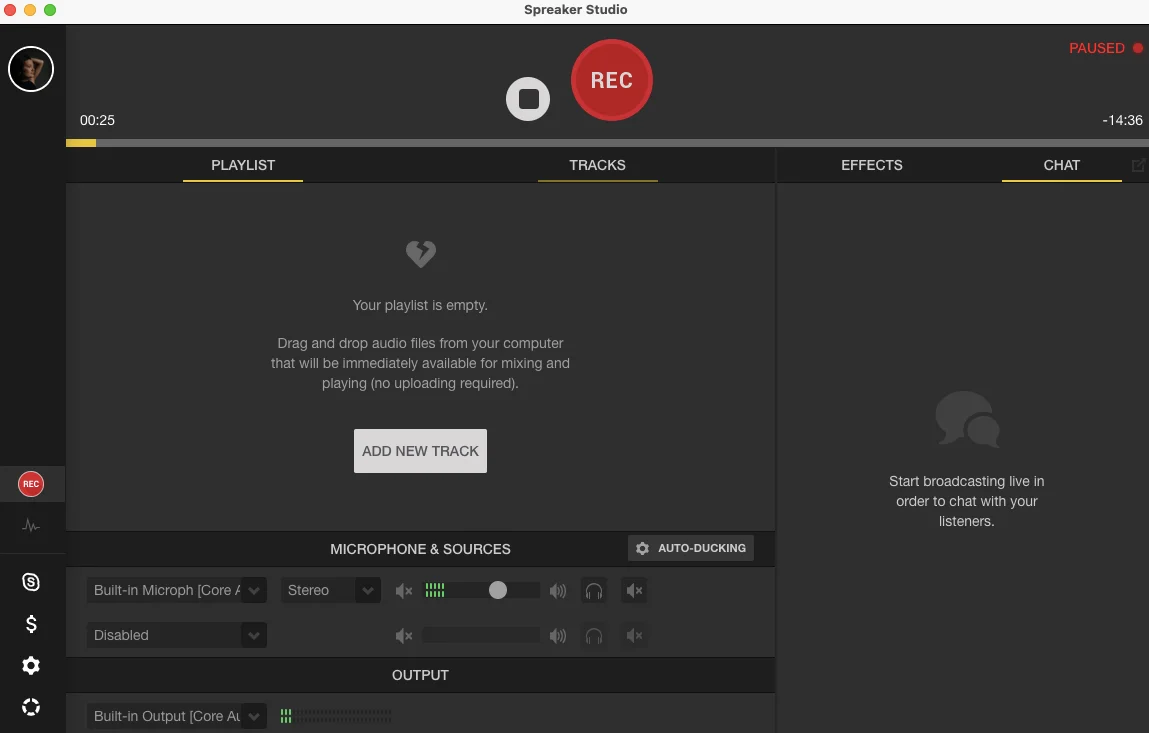This screenshot has width=1149, height=733.
Task: Open the user profile avatar
Action: pos(31,69)
